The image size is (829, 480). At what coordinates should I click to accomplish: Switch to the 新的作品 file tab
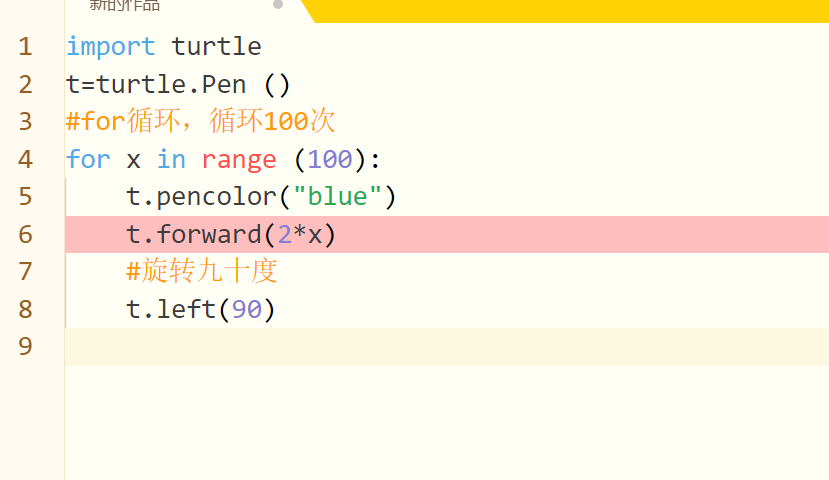click(x=124, y=6)
